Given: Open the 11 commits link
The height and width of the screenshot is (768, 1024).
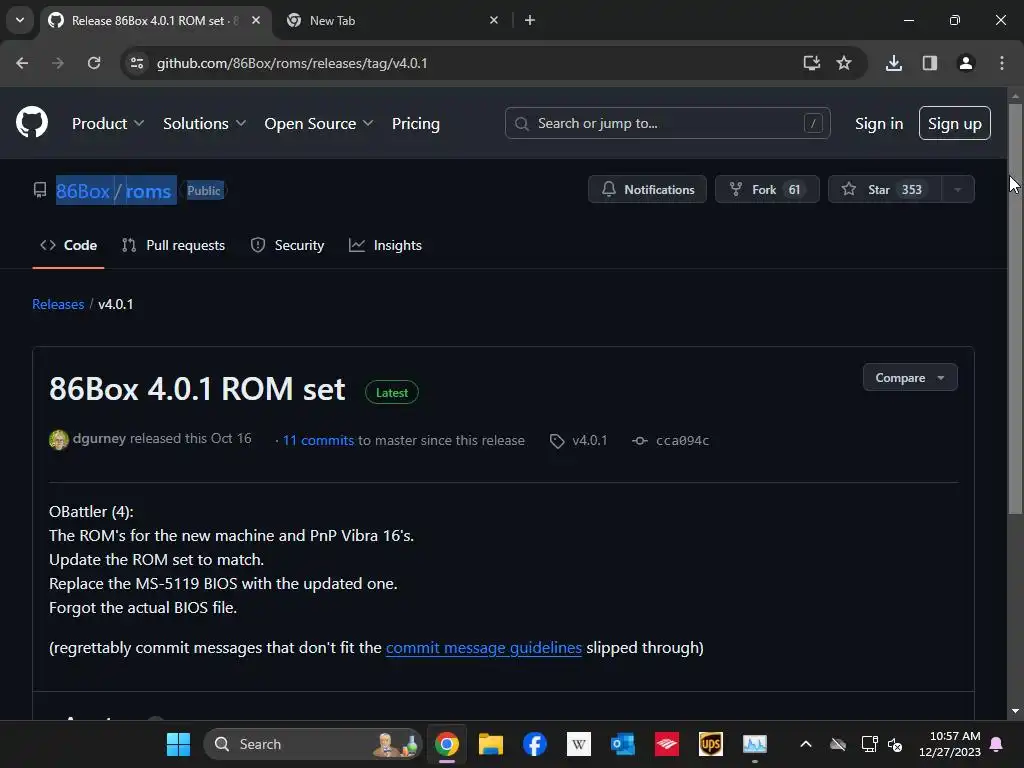Looking at the screenshot, I should pyautogui.click(x=318, y=440).
